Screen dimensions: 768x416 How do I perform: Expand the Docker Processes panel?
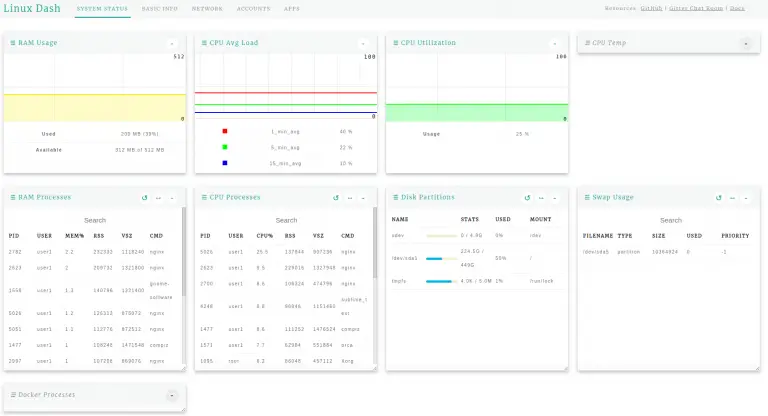point(171,396)
